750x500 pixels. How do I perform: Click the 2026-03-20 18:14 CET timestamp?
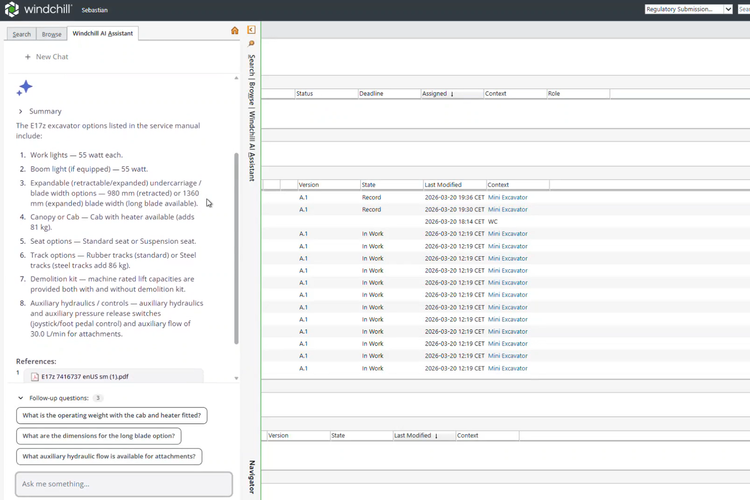pyautogui.click(x=454, y=222)
